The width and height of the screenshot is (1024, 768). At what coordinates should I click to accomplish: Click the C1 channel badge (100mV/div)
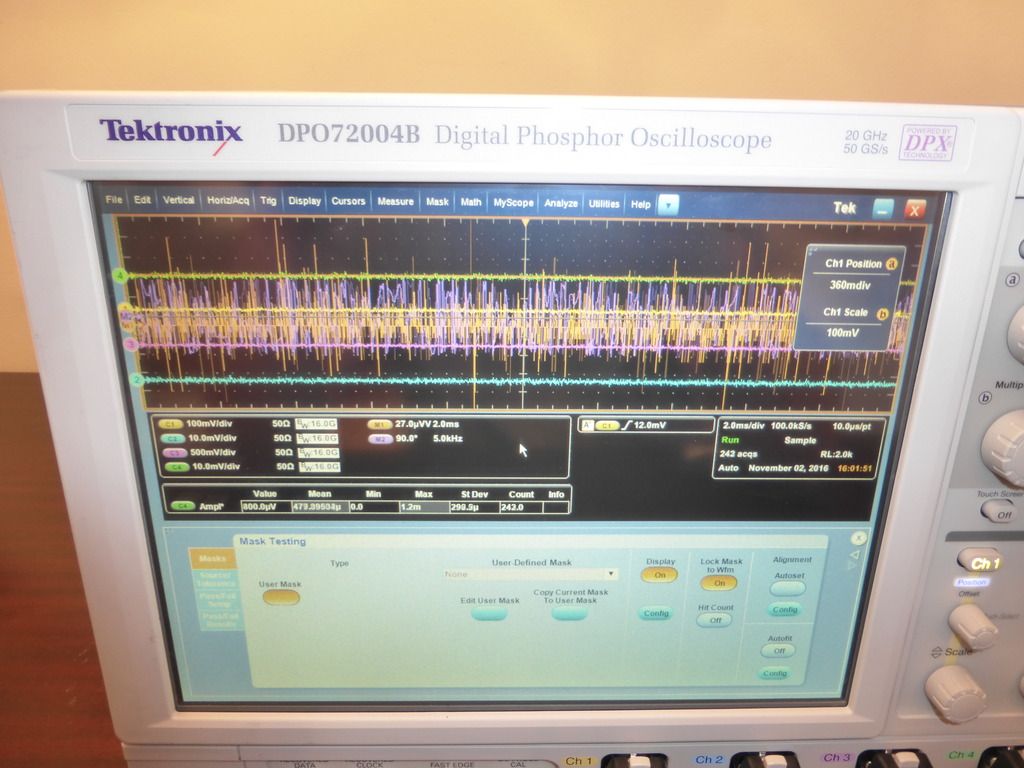click(170, 424)
